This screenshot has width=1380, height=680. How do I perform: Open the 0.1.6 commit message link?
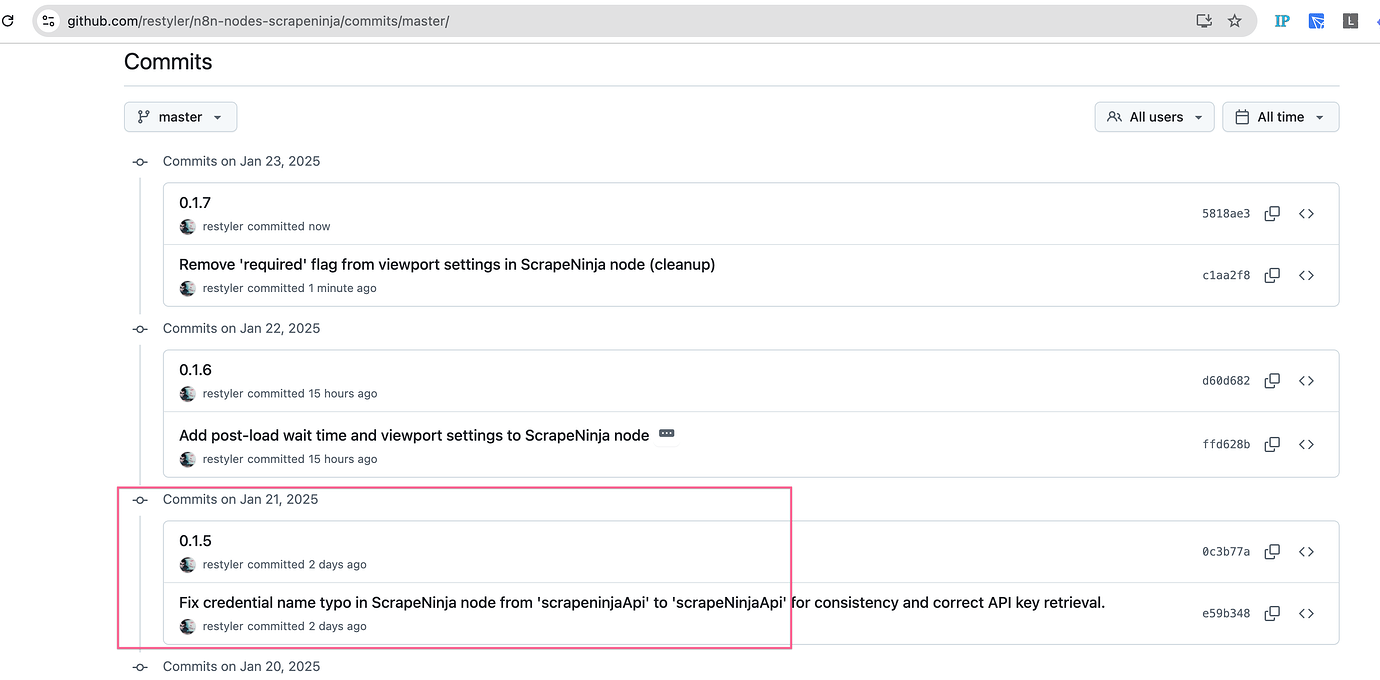[195, 369]
